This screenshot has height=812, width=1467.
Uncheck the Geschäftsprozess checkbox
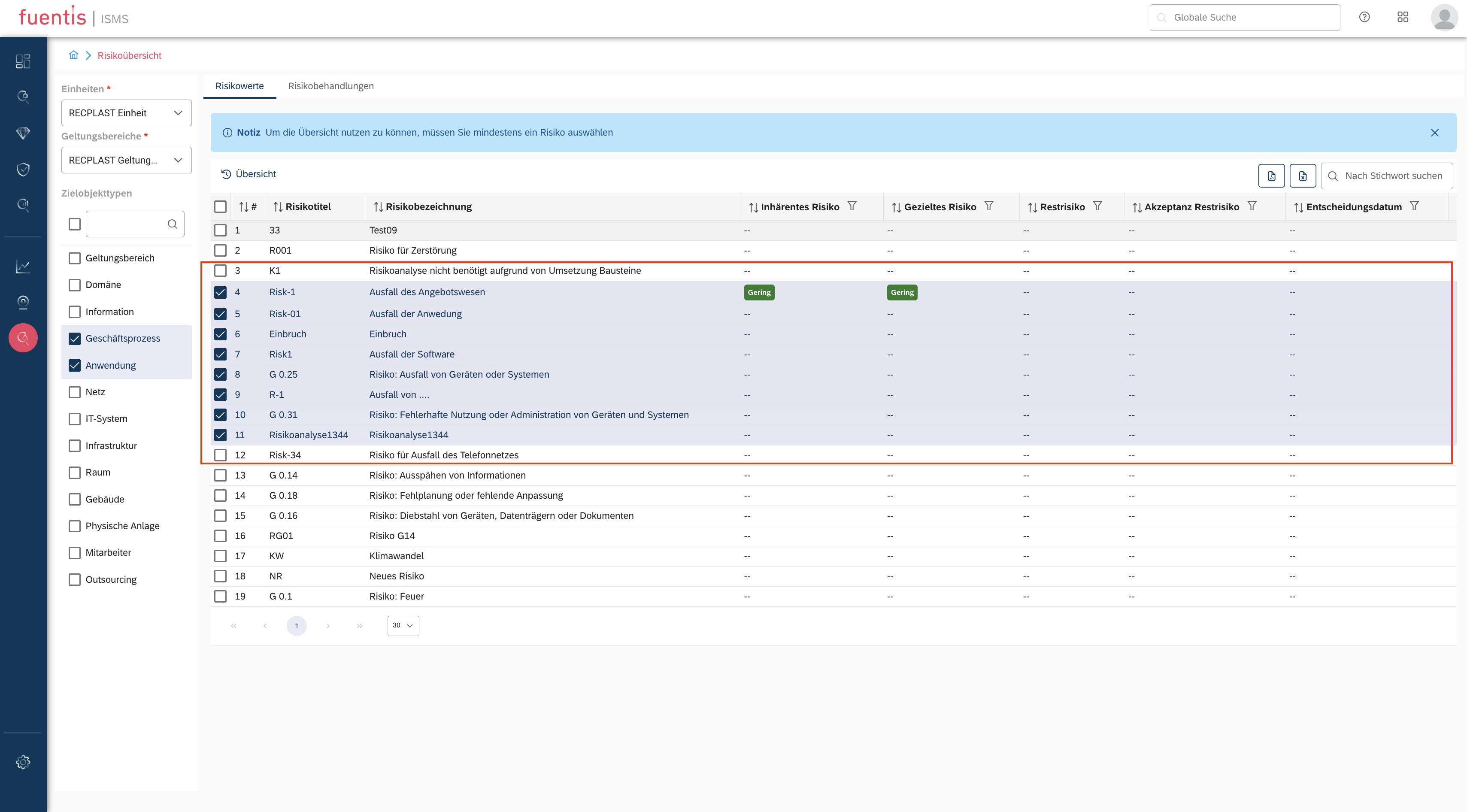[x=75, y=338]
